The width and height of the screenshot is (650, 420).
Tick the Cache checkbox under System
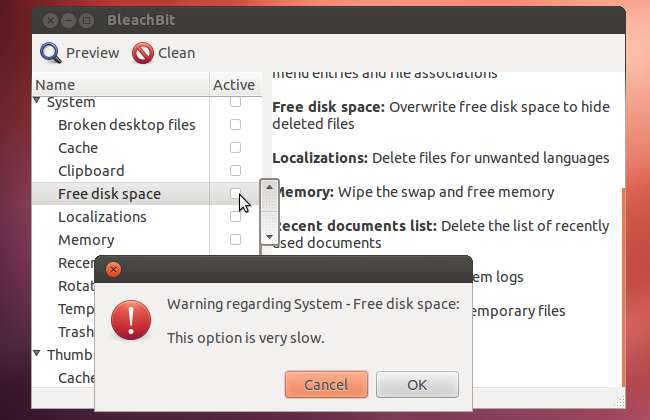(x=235, y=148)
